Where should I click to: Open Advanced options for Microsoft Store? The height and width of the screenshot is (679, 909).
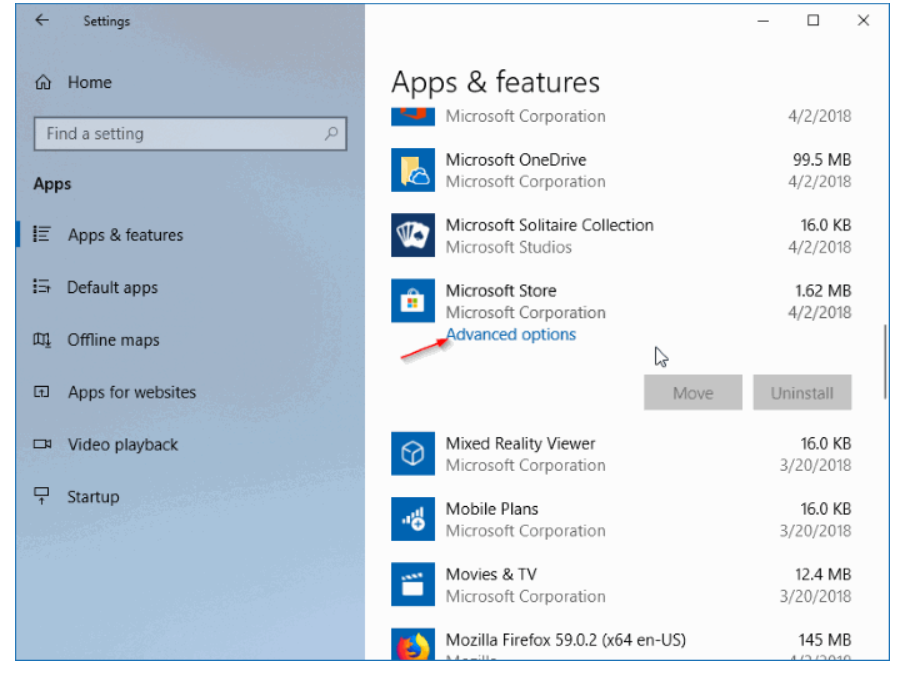(x=511, y=335)
